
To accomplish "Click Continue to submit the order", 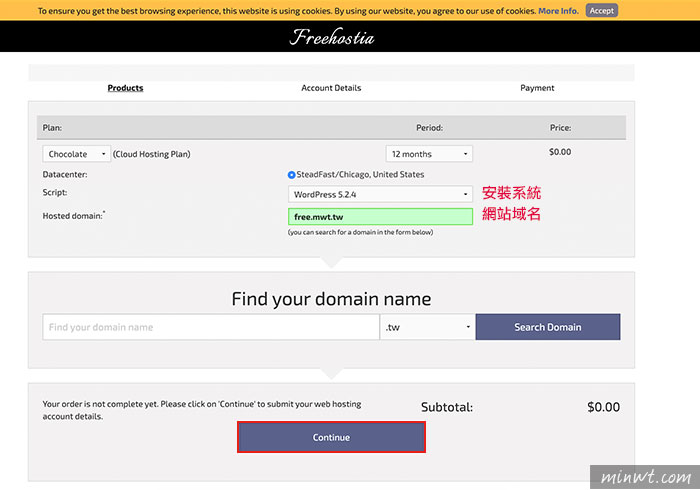I will click(331, 437).
